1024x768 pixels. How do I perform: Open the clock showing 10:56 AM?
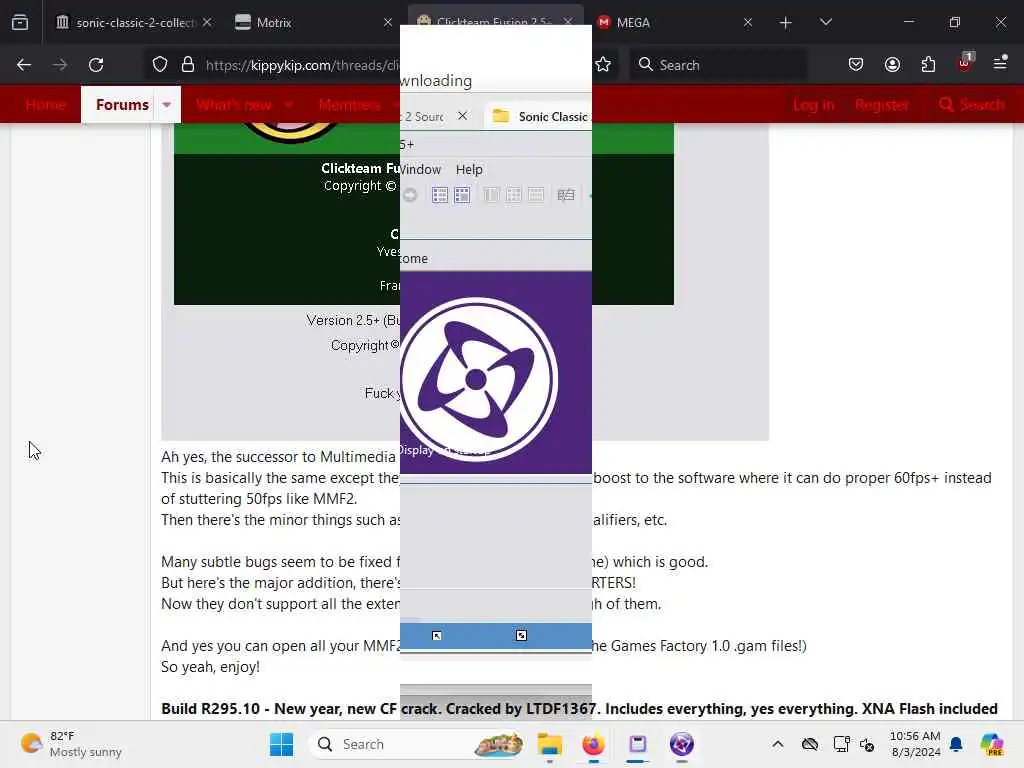915,744
